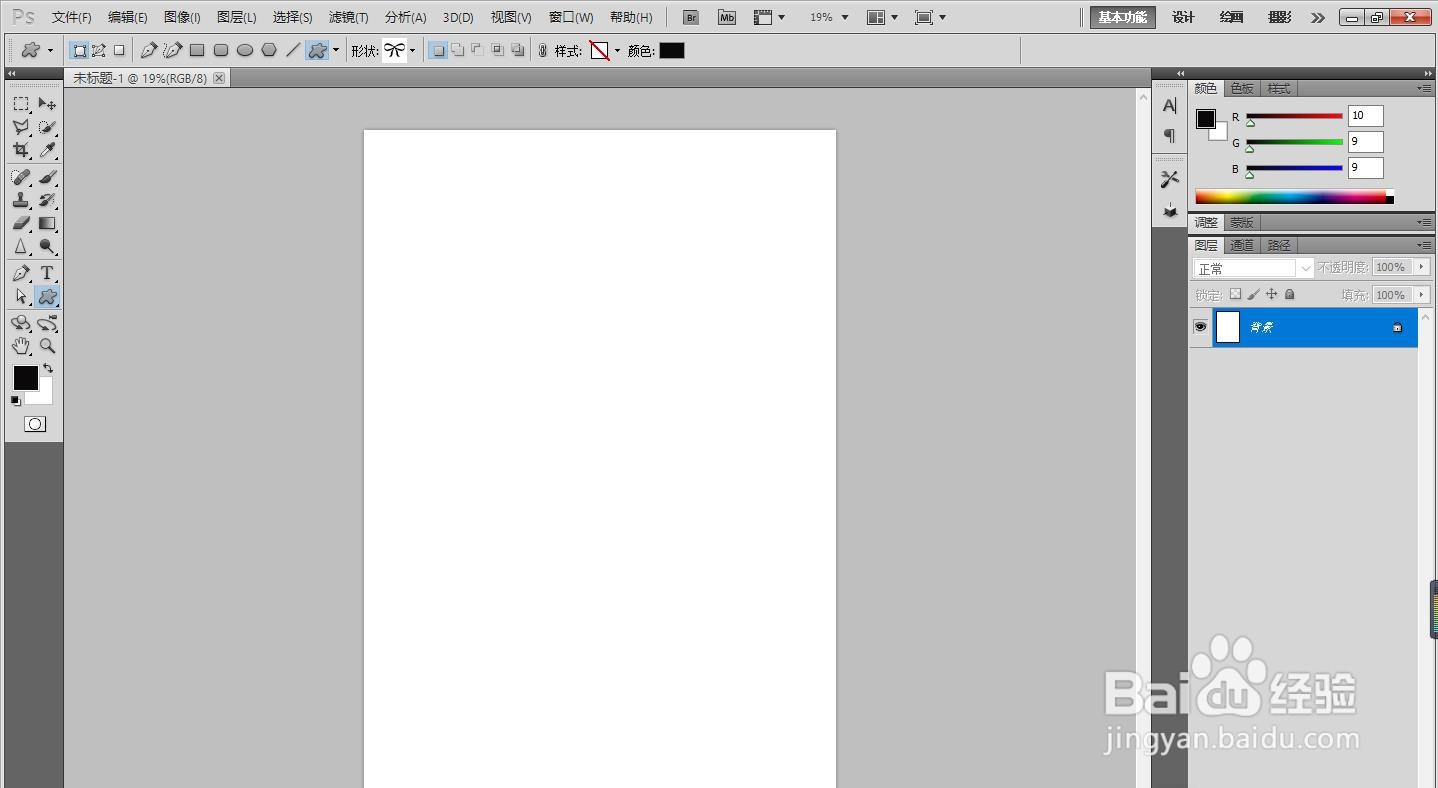
Task: Open geometry options arrow beside Custom Shape
Action: (336, 50)
